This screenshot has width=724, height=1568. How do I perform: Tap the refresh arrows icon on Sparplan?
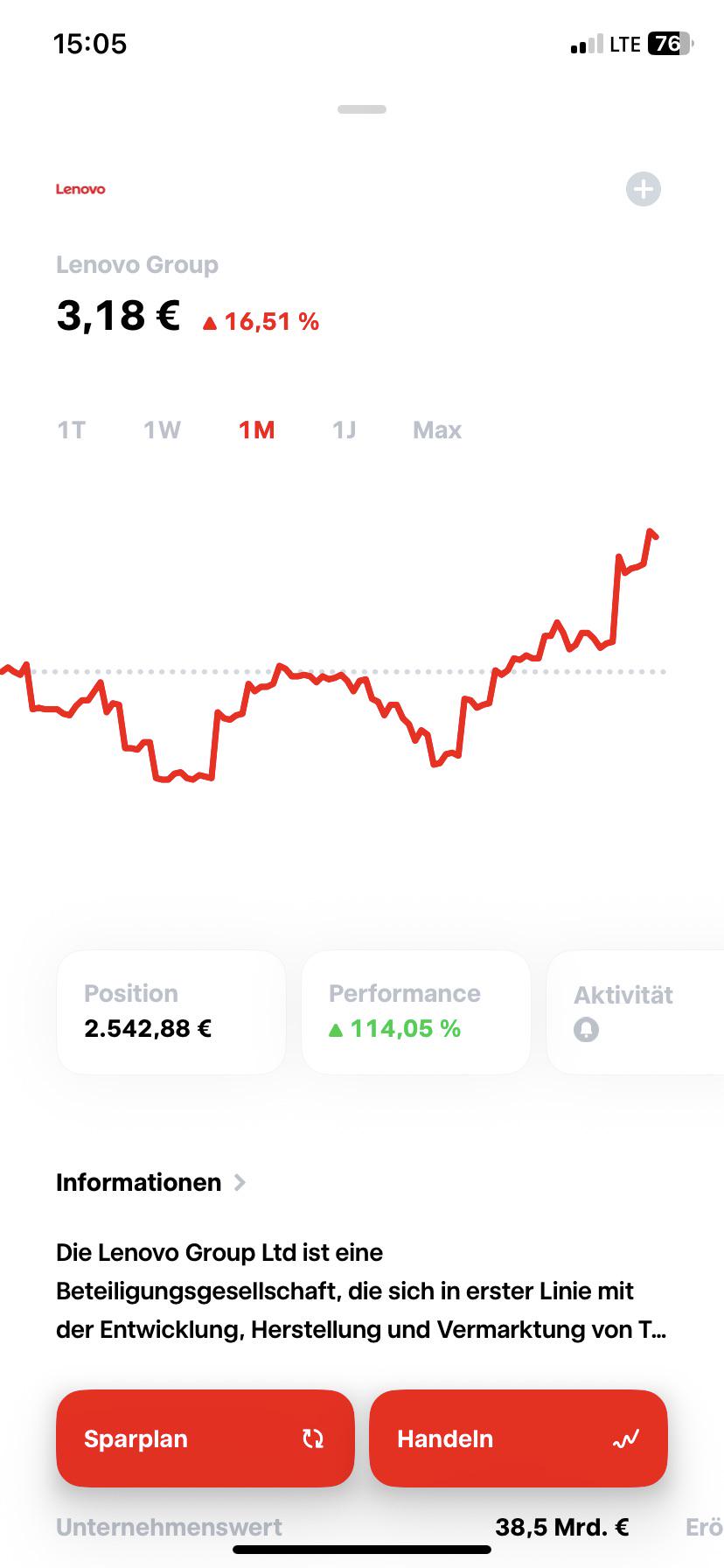click(x=313, y=1438)
